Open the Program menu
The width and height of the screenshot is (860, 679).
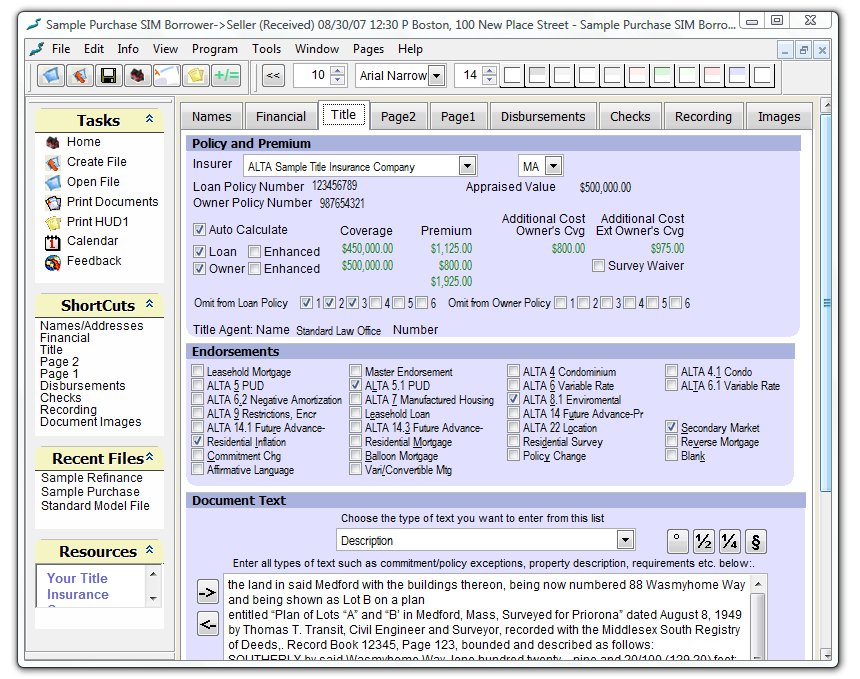coord(215,49)
